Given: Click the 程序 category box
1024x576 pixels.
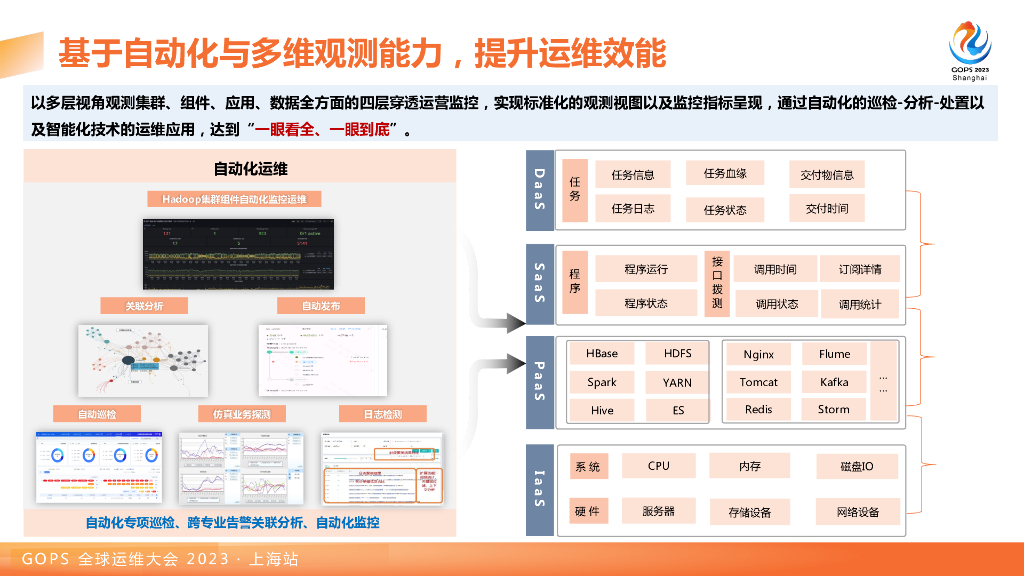Looking at the screenshot, I should tap(575, 282).
